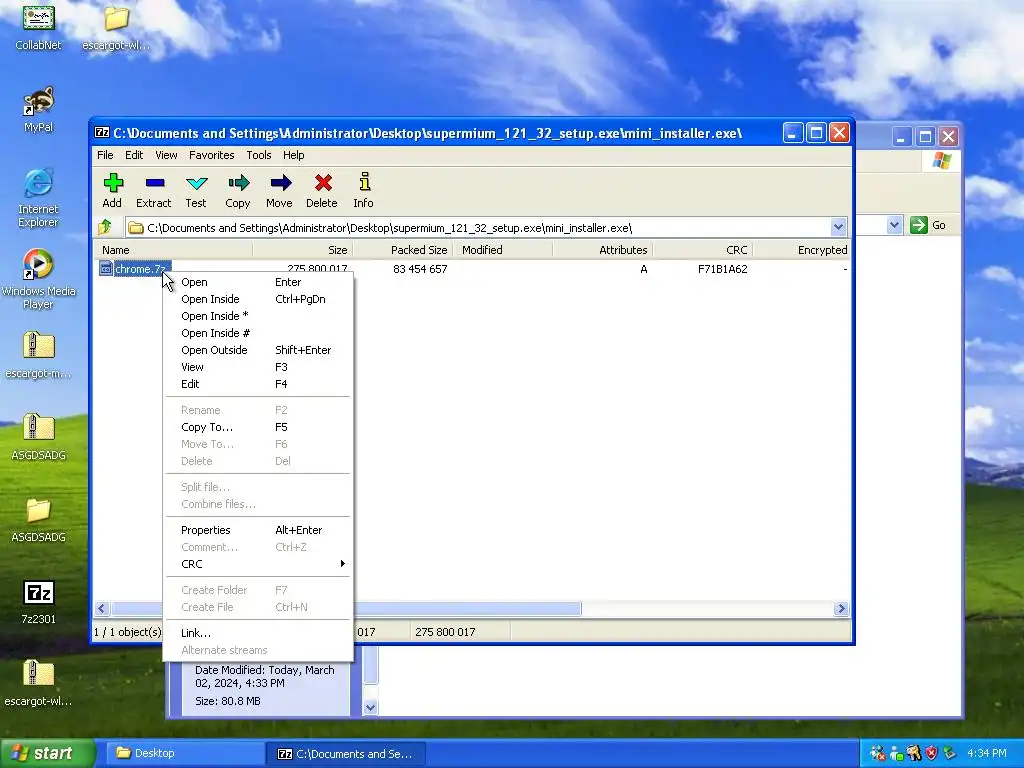The width and height of the screenshot is (1024, 768).
Task: Click the first system tray network icon
Action: 878,753
